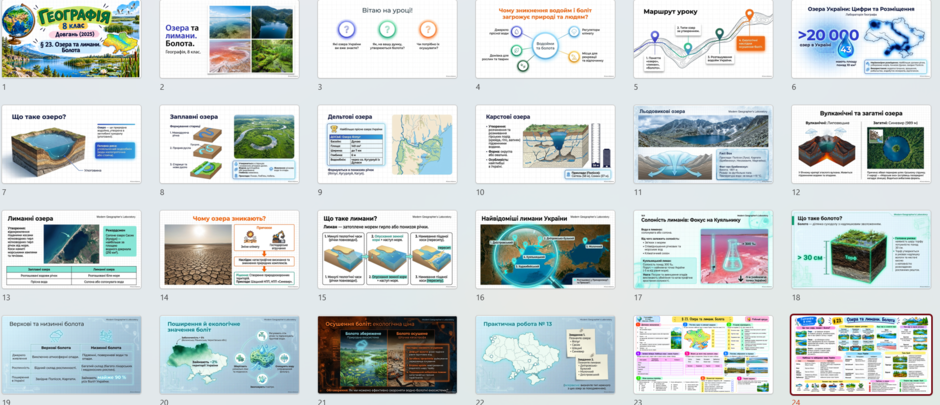Click the 'Лиманні озера' slide thumbnail
The width and height of the screenshot is (940, 405).
click(x=71, y=249)
